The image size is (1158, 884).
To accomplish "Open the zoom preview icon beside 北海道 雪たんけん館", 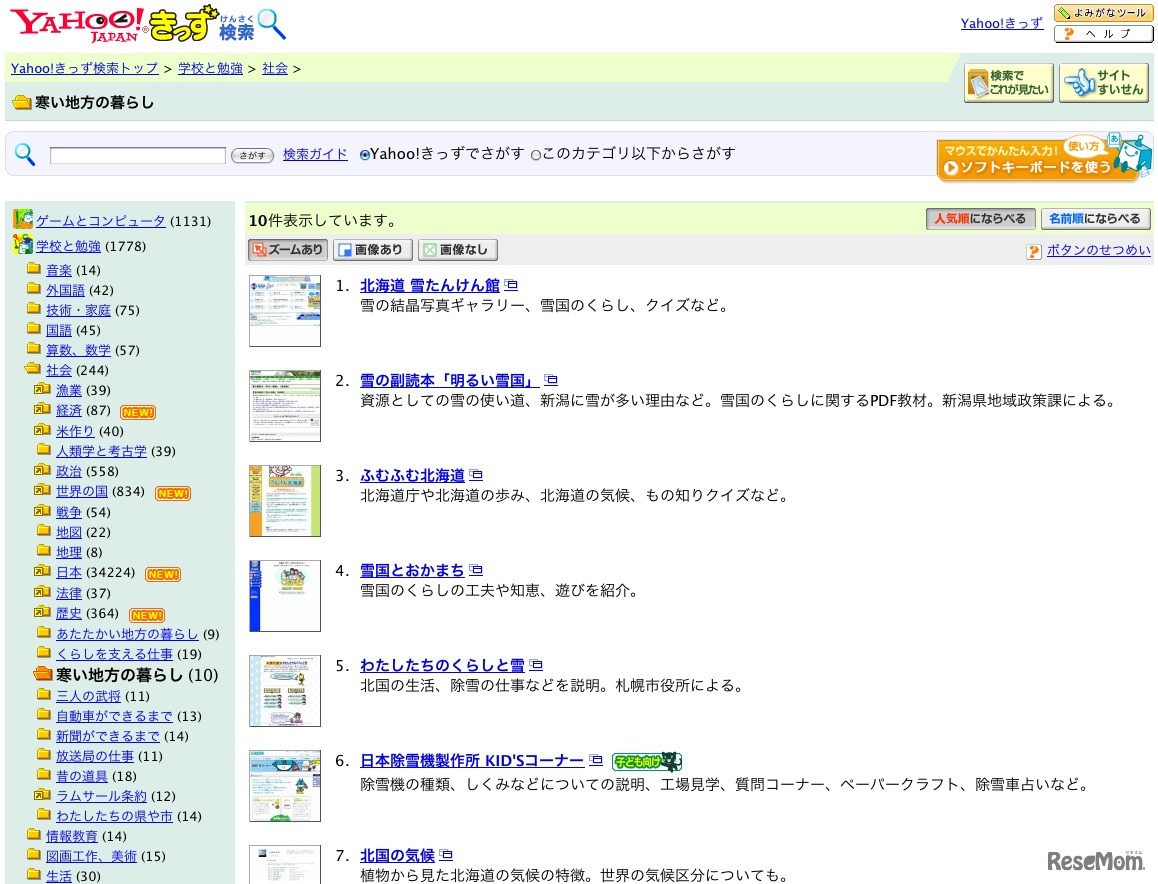I will [x=510, y=284].
